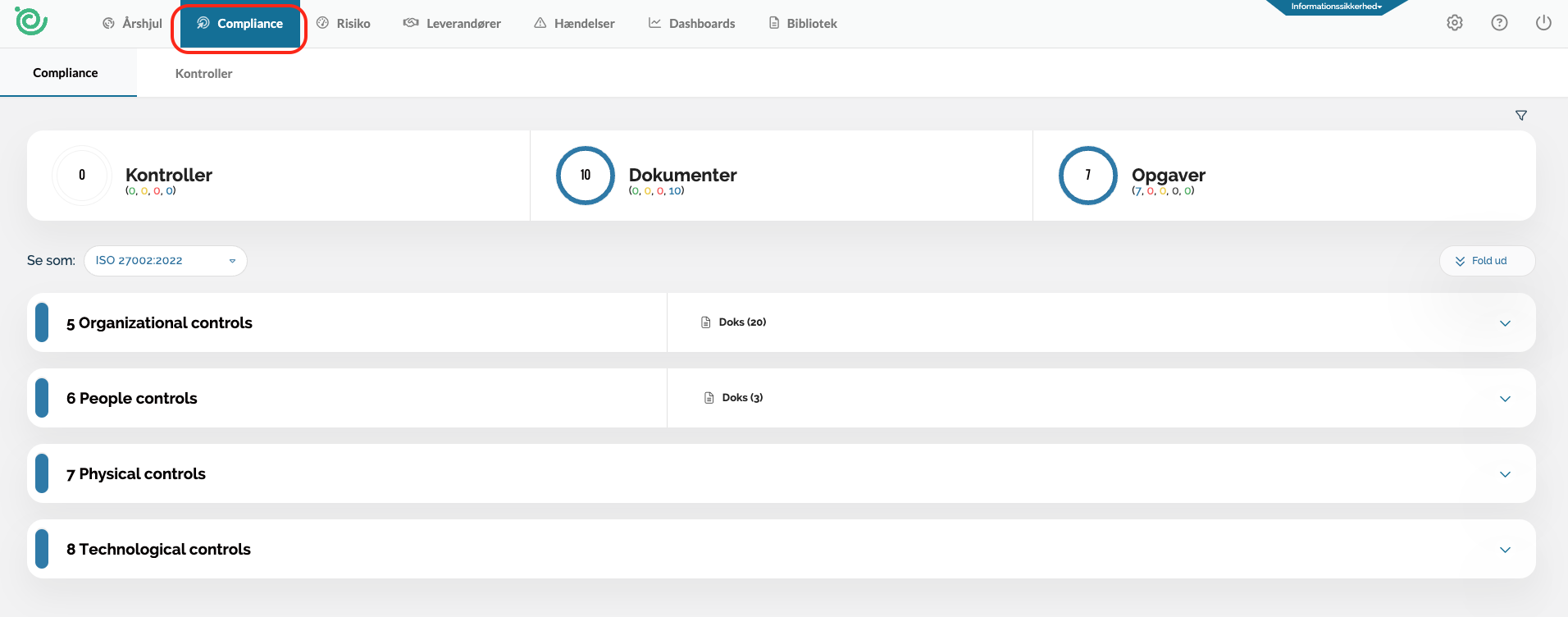Click the Doks (3) document icon

tap(709, 398)
